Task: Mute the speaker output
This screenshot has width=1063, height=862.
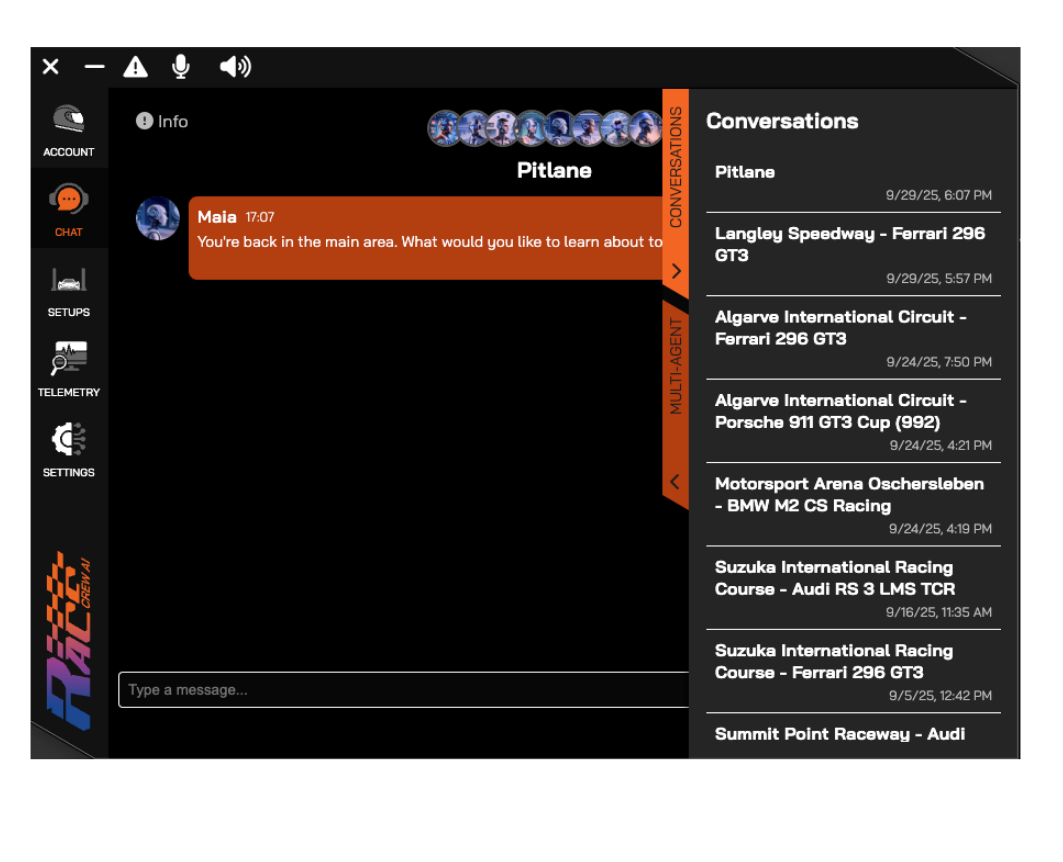Action: (x=234, y=66)
